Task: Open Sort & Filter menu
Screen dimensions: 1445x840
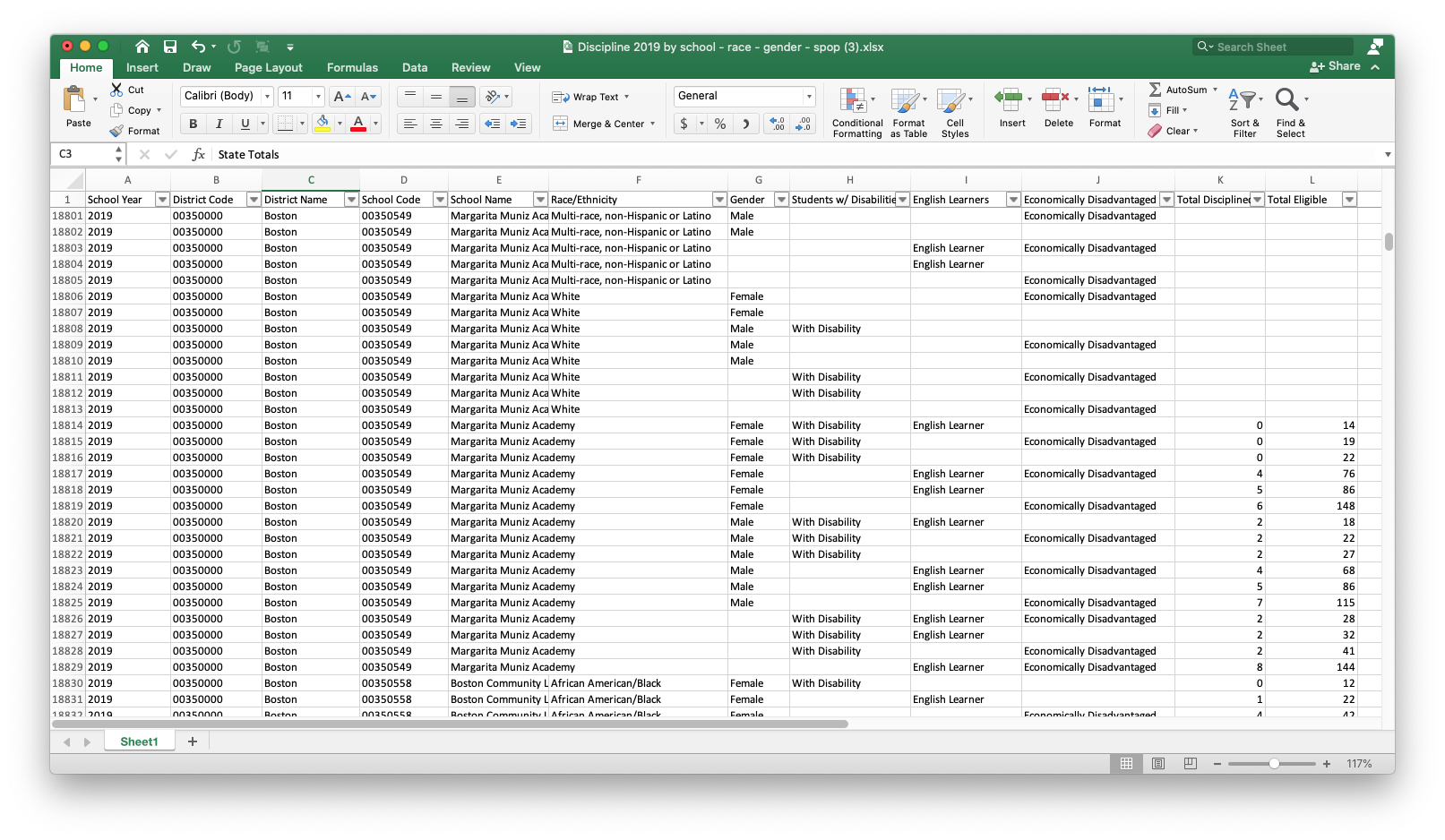Action: [1244, 112]
